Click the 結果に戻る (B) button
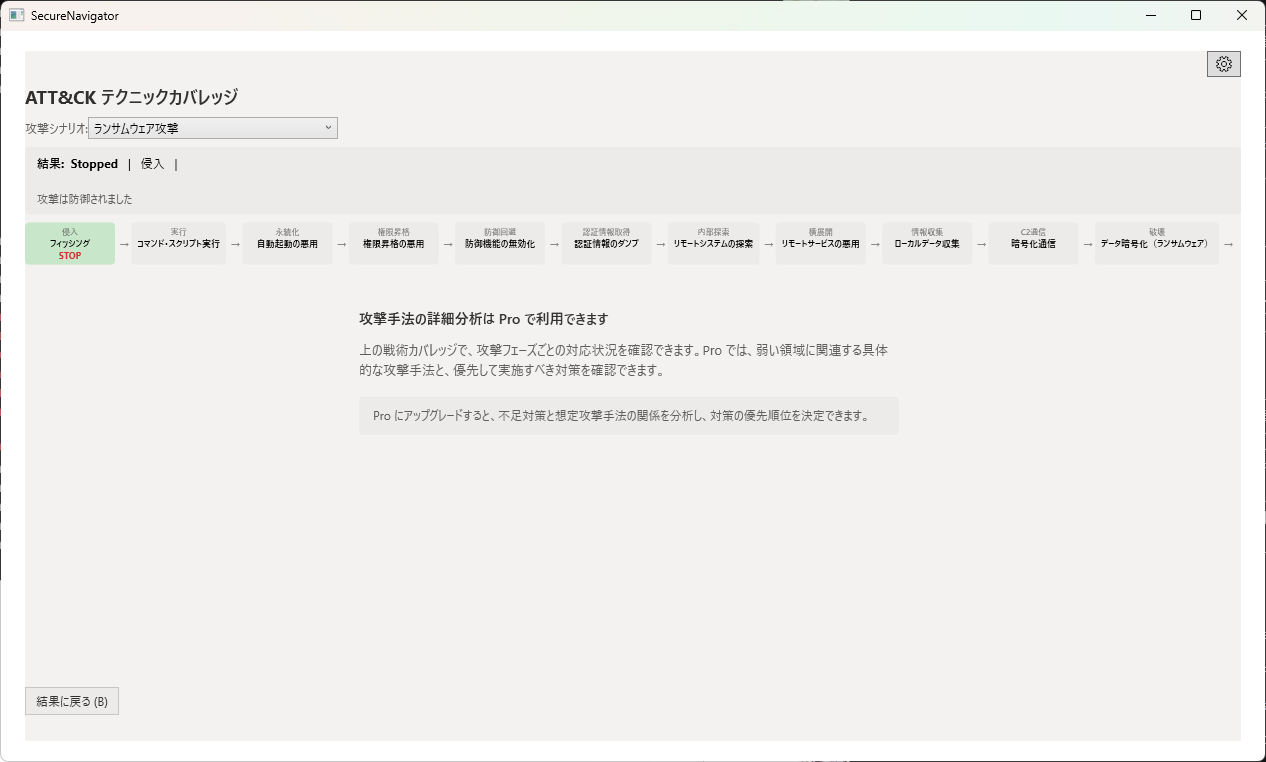The height and width of the screenshot is (762, 1266). [x=71, y=700]
